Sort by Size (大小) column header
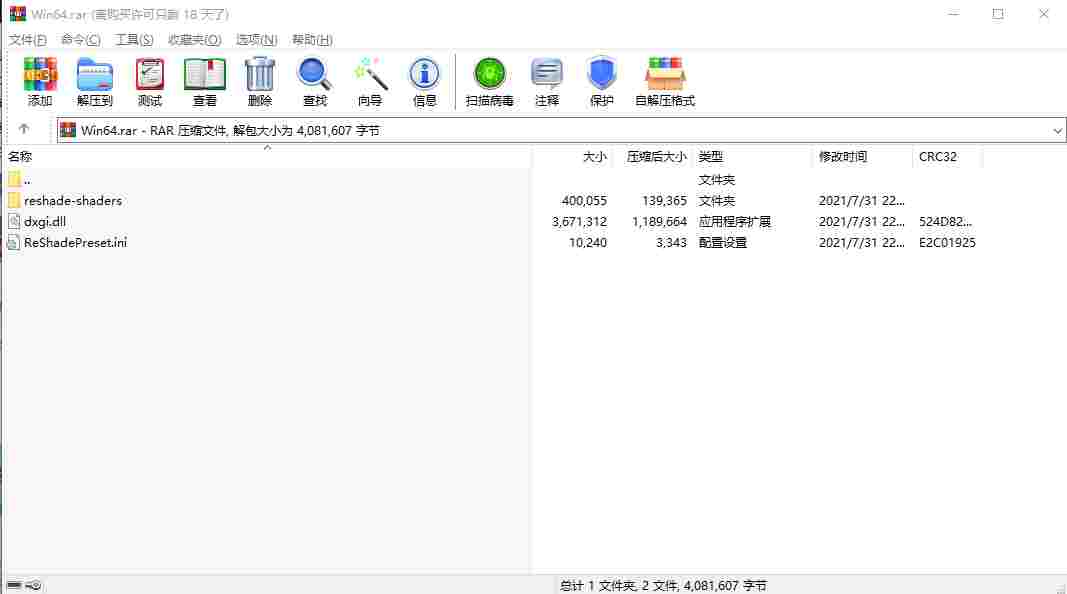 595,156
